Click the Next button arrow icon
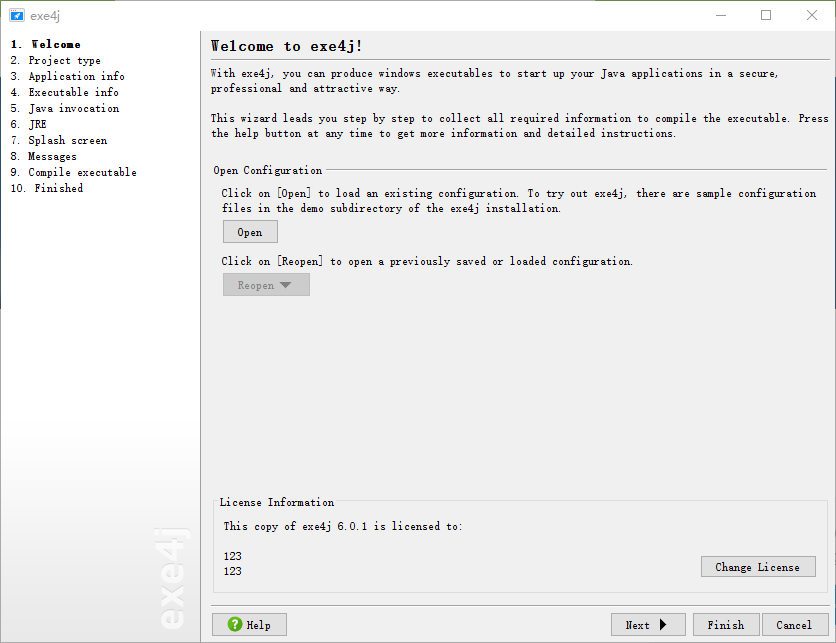 tap(663, 625)
